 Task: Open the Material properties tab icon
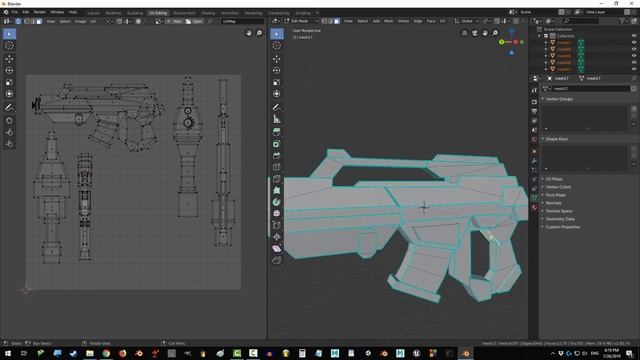point(534,207)
